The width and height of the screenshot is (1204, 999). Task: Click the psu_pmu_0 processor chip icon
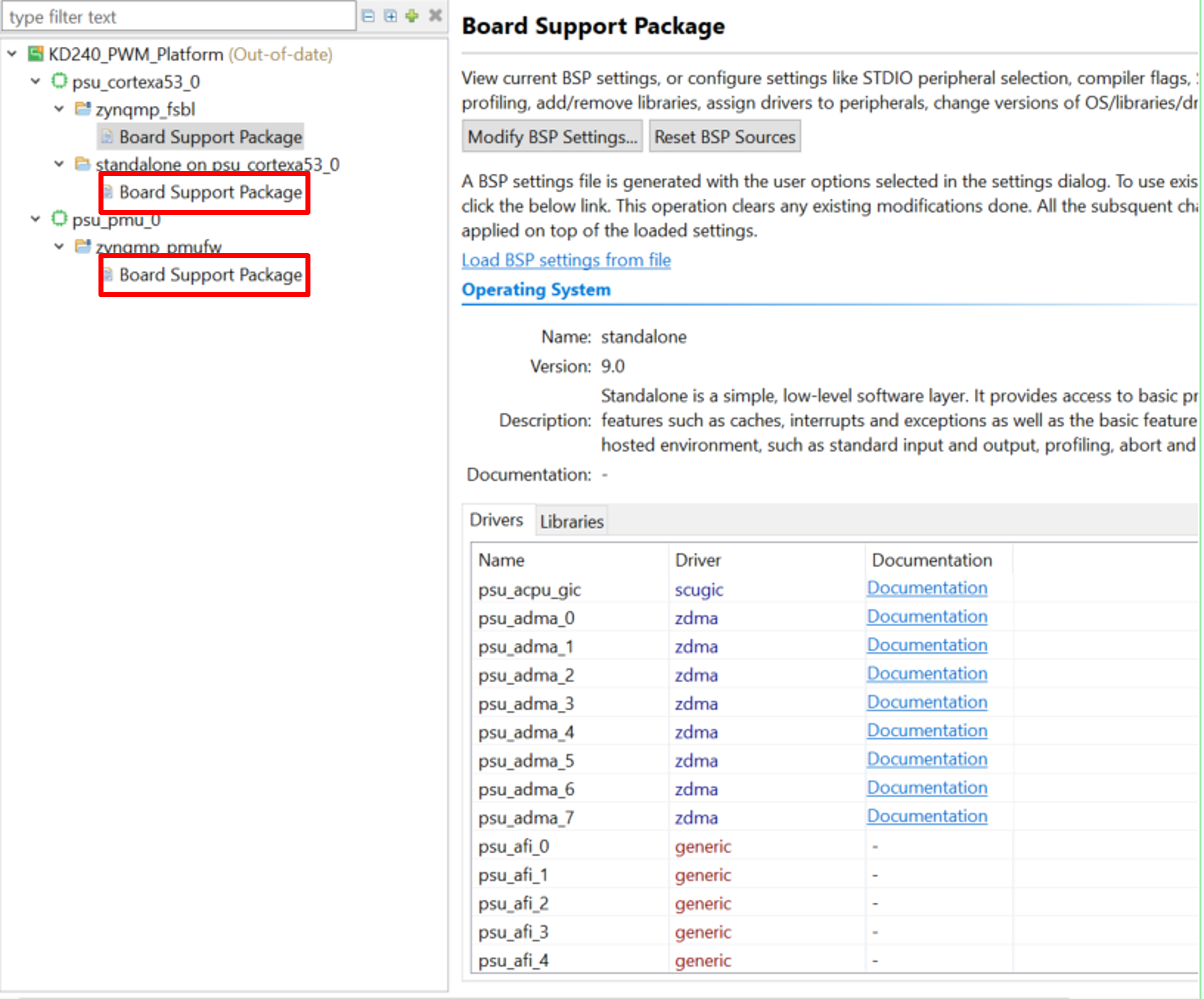59,219
